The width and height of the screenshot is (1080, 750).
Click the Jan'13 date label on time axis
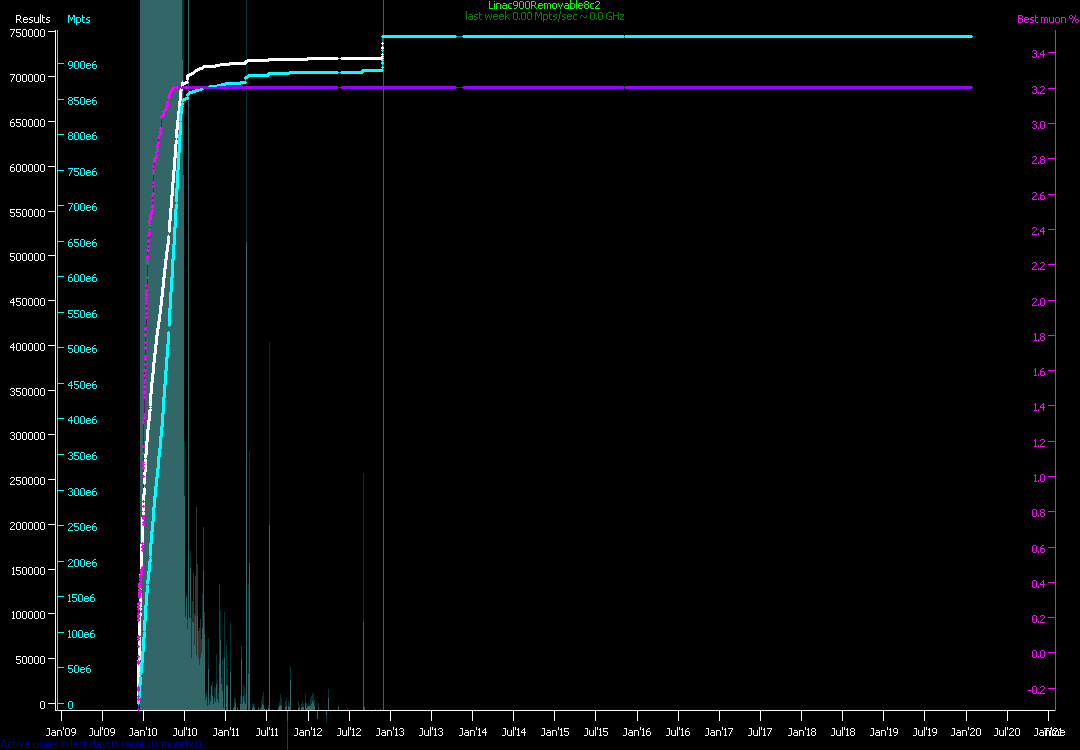tap(390, 732)
